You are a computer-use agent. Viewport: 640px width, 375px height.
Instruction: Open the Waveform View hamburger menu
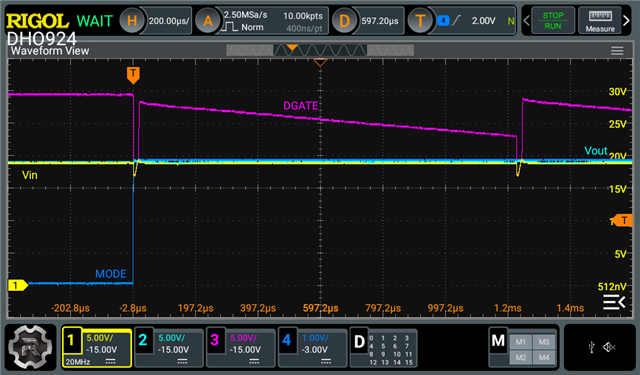tap(617, 51)
